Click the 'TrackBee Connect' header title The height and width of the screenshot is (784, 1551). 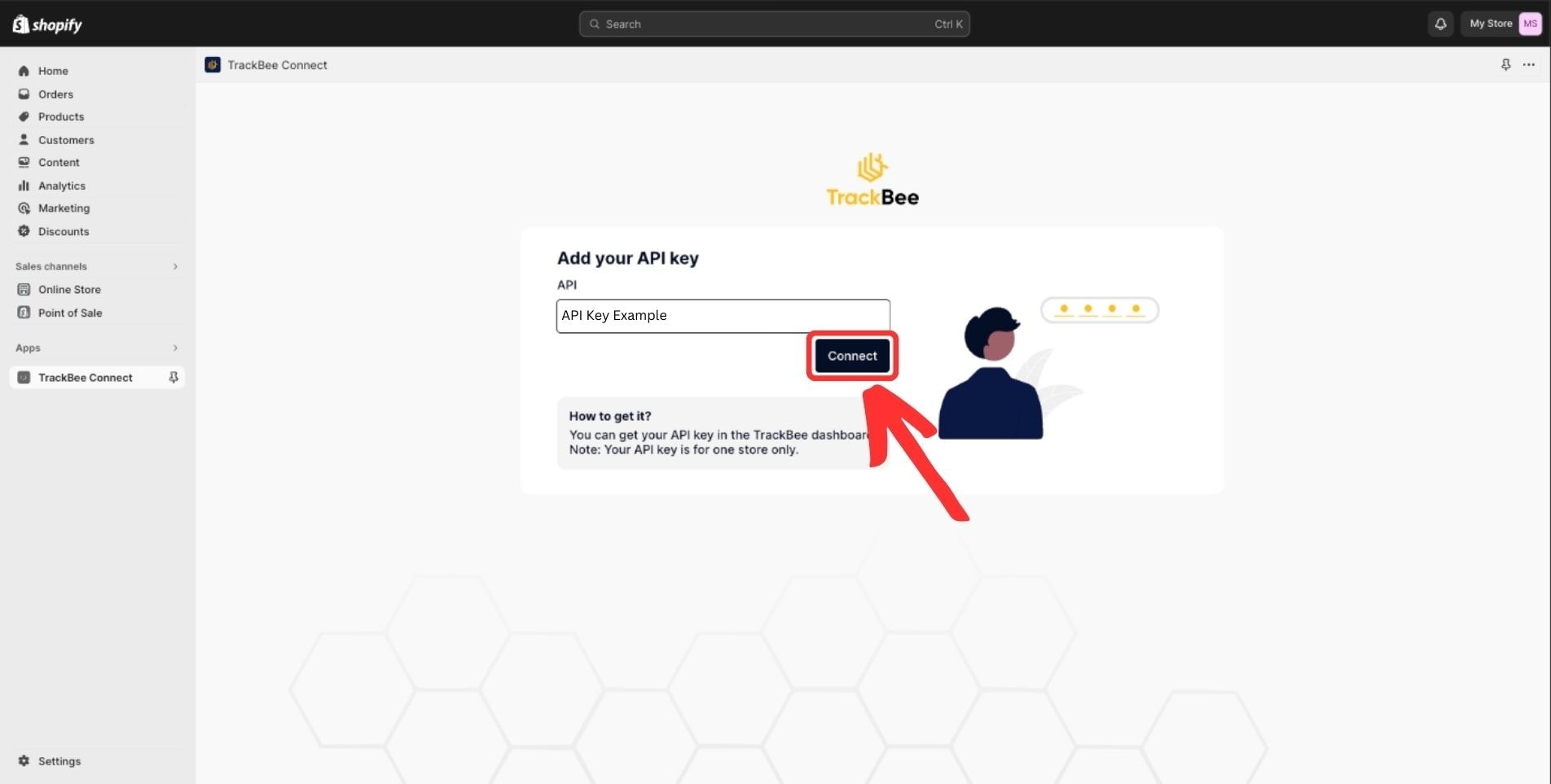277,64
